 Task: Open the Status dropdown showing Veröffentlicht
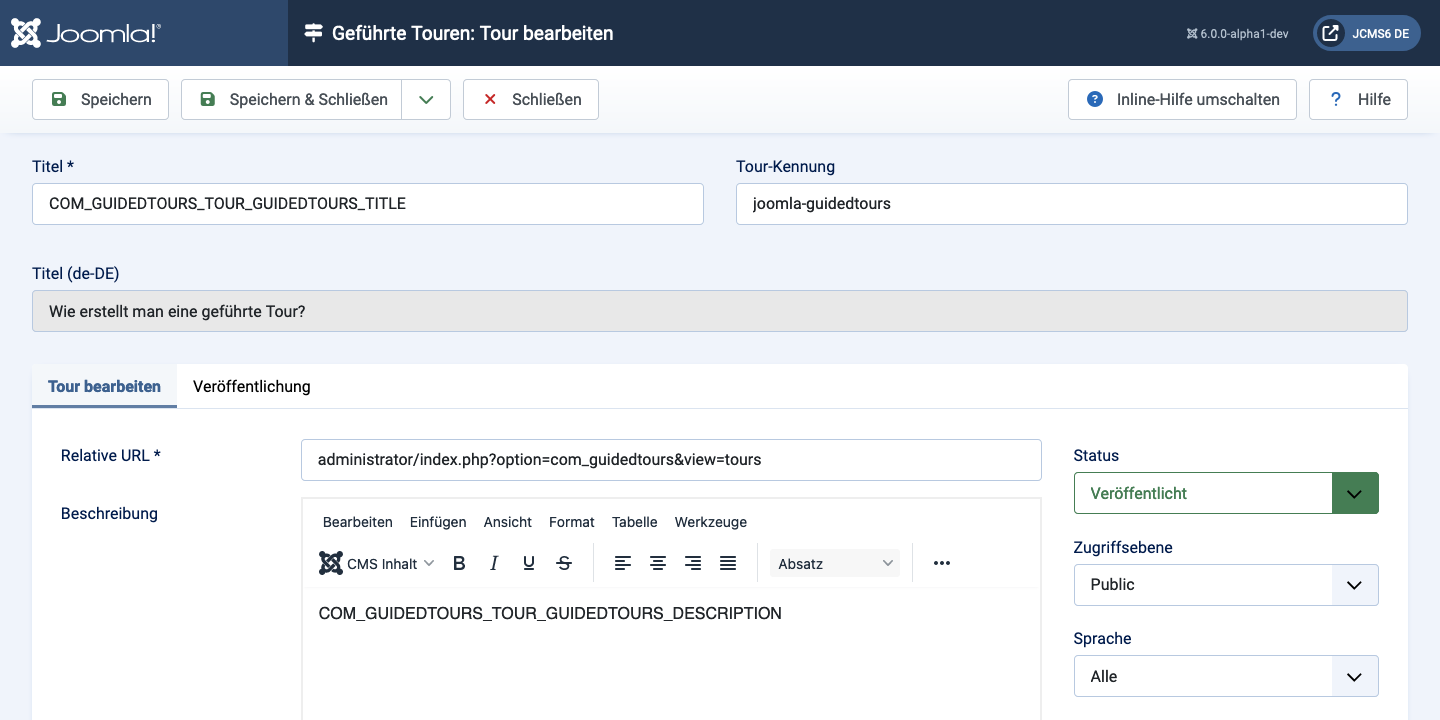pyautogui.click(x=1226, y=493)
